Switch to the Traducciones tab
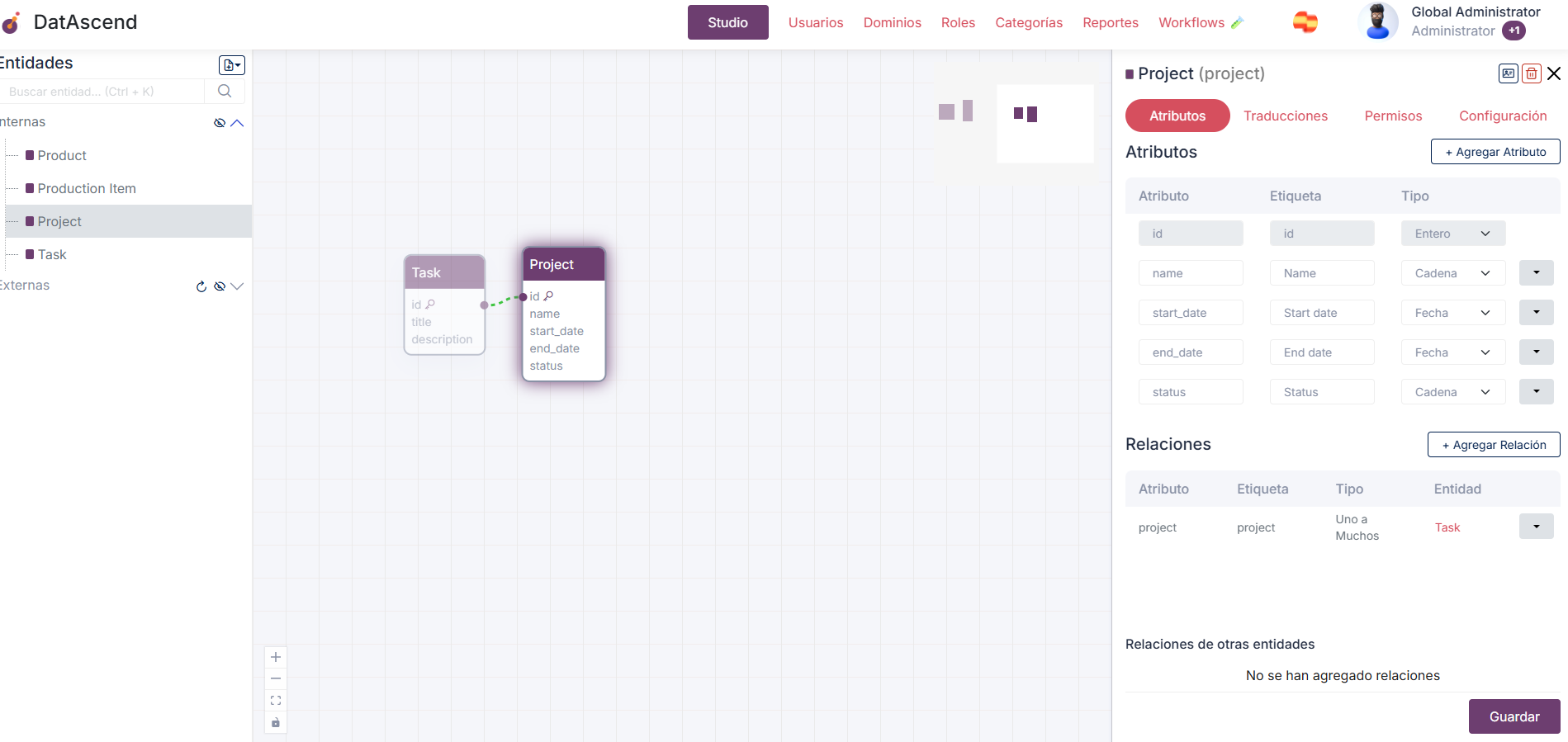This screenshot has width=1568, height=742. pyautogui.click(x=1285, y=116)
